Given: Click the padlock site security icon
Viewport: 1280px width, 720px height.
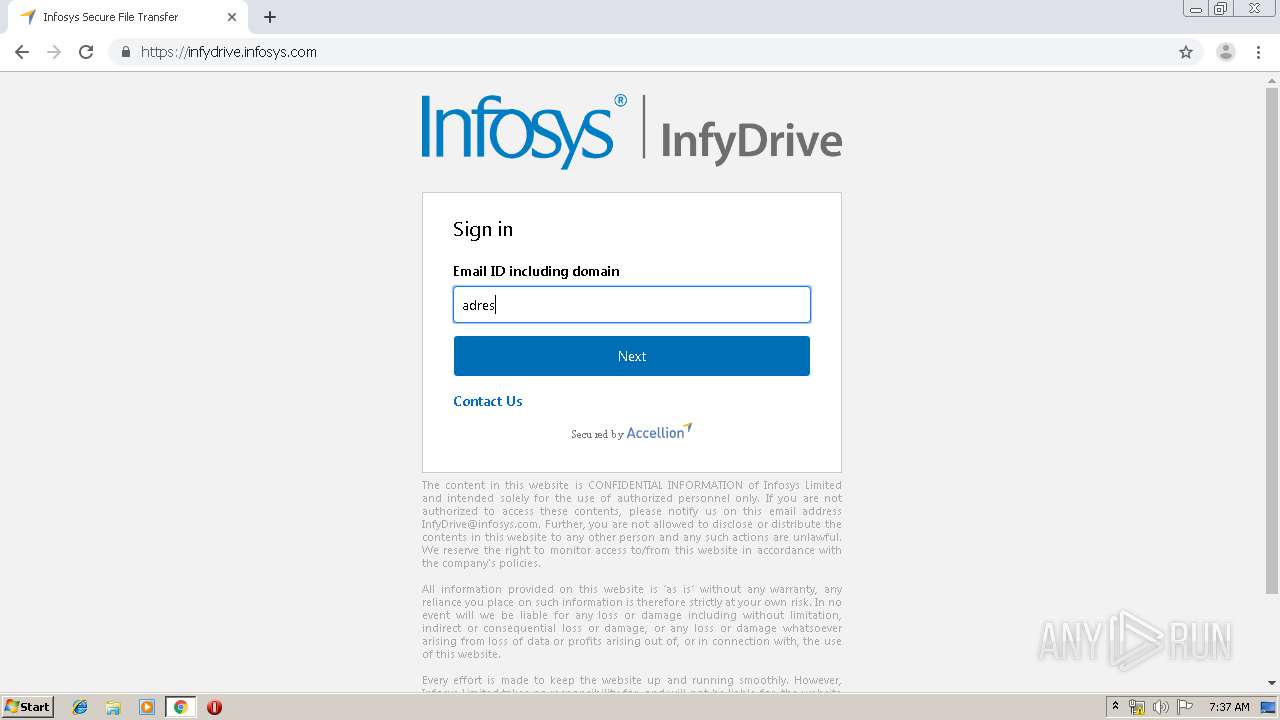Looking at the screenshot, I should [x=125, y=52].
